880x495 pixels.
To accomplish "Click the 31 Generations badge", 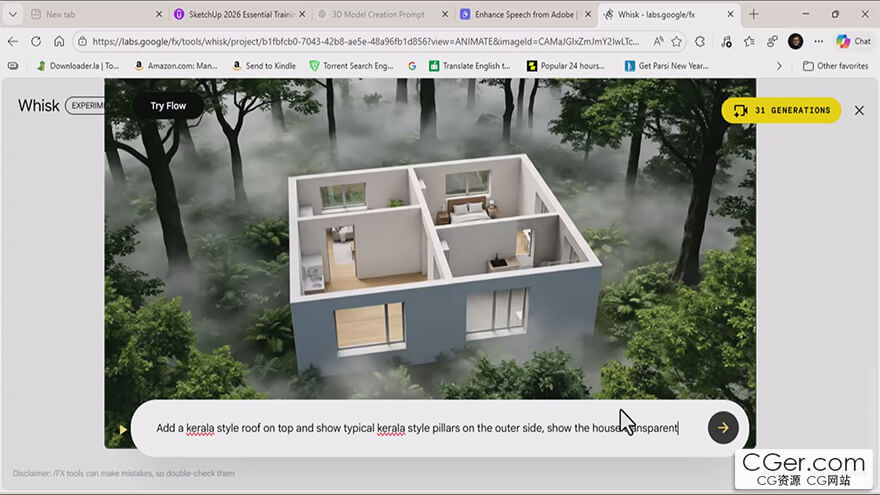I will (781, 110).
